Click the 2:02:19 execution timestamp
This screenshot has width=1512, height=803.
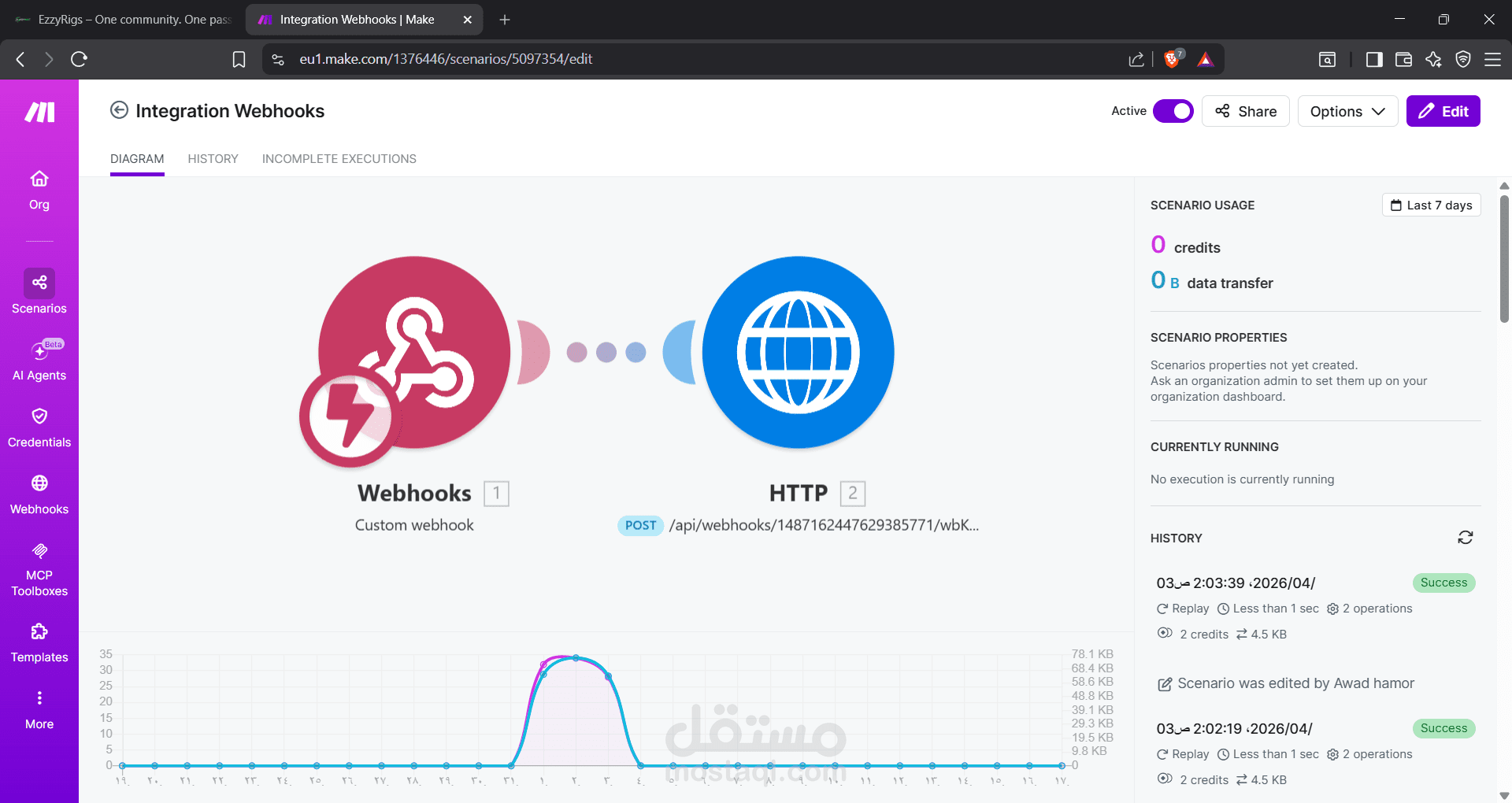(1234, 728)
